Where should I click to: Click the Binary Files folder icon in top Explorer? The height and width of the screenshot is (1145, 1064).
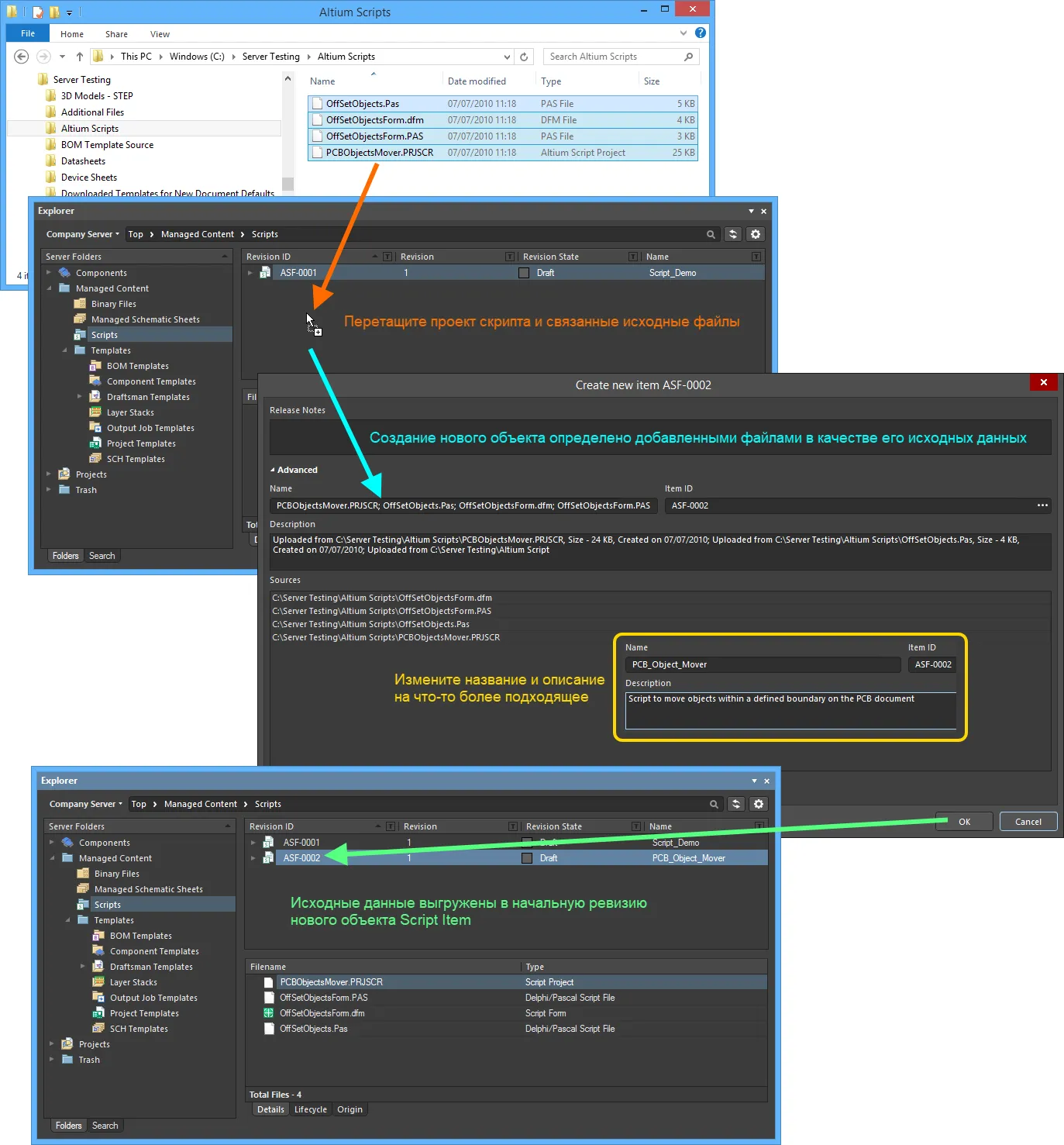[x=80, y=304]
